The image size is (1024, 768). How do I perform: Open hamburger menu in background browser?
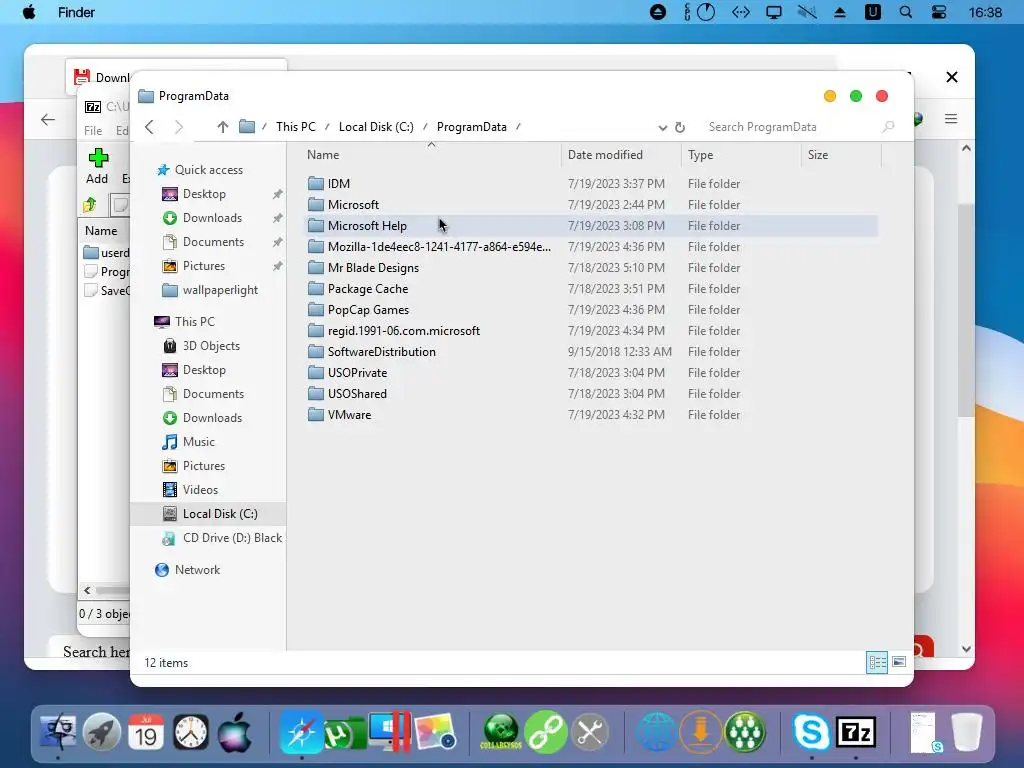[x=951, y=119]
